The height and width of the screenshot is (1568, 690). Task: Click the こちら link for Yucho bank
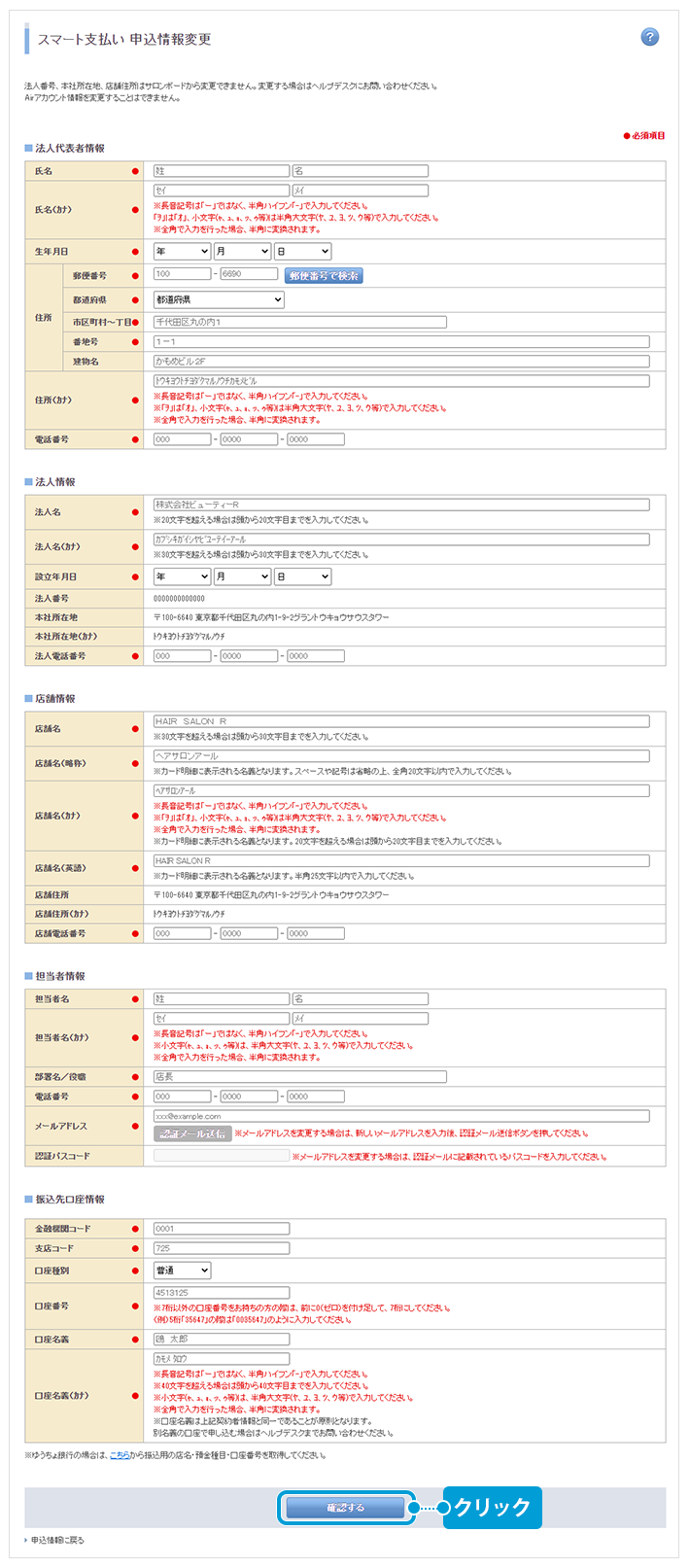click(119, 1455)
